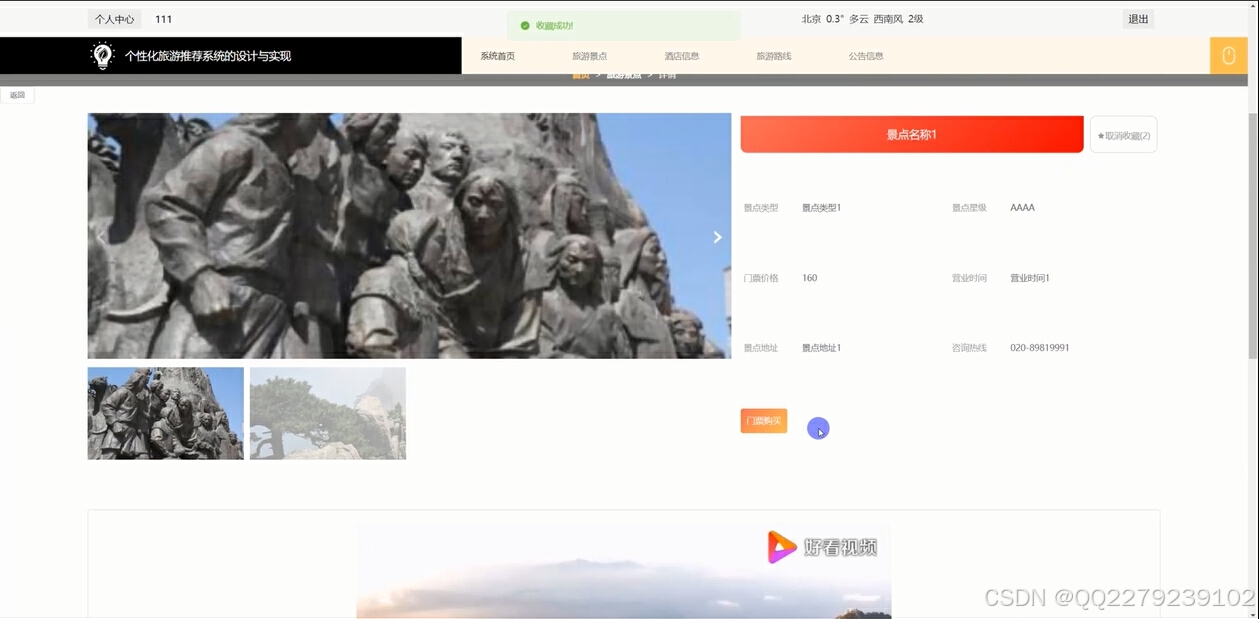The width and height of the screenshot is (1259, 619).
Task: Select the pine tree thumbnail image
Action: tap(328, 413)
